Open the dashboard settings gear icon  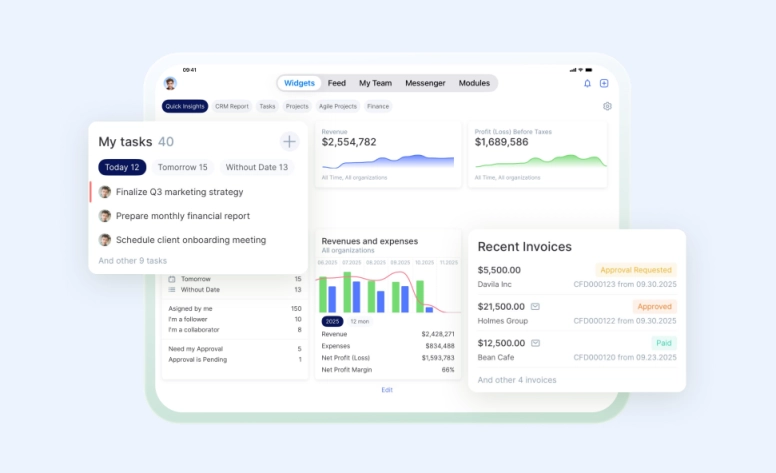(x=607, y=106)
